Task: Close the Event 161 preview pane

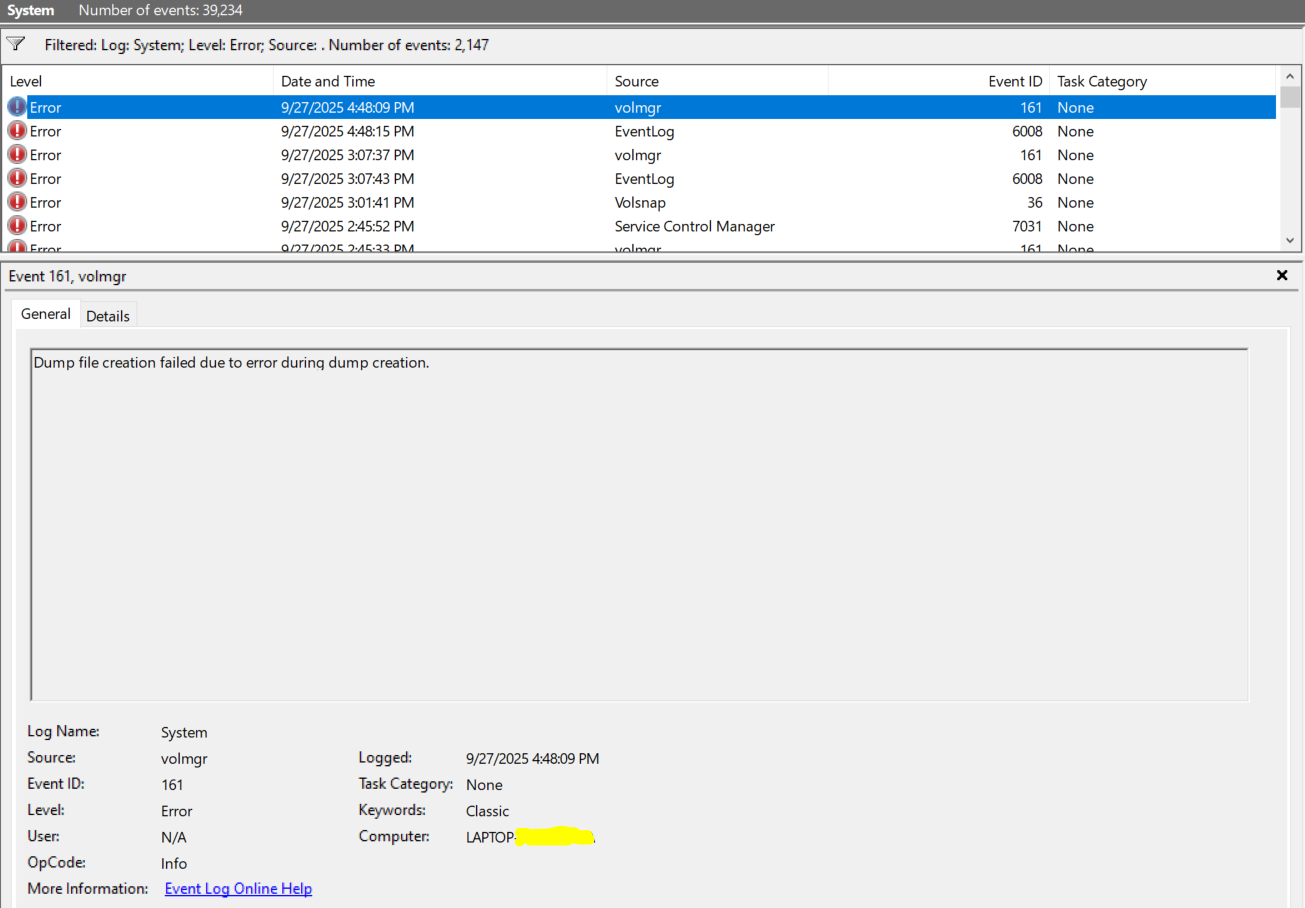Action: (1282, 275)
